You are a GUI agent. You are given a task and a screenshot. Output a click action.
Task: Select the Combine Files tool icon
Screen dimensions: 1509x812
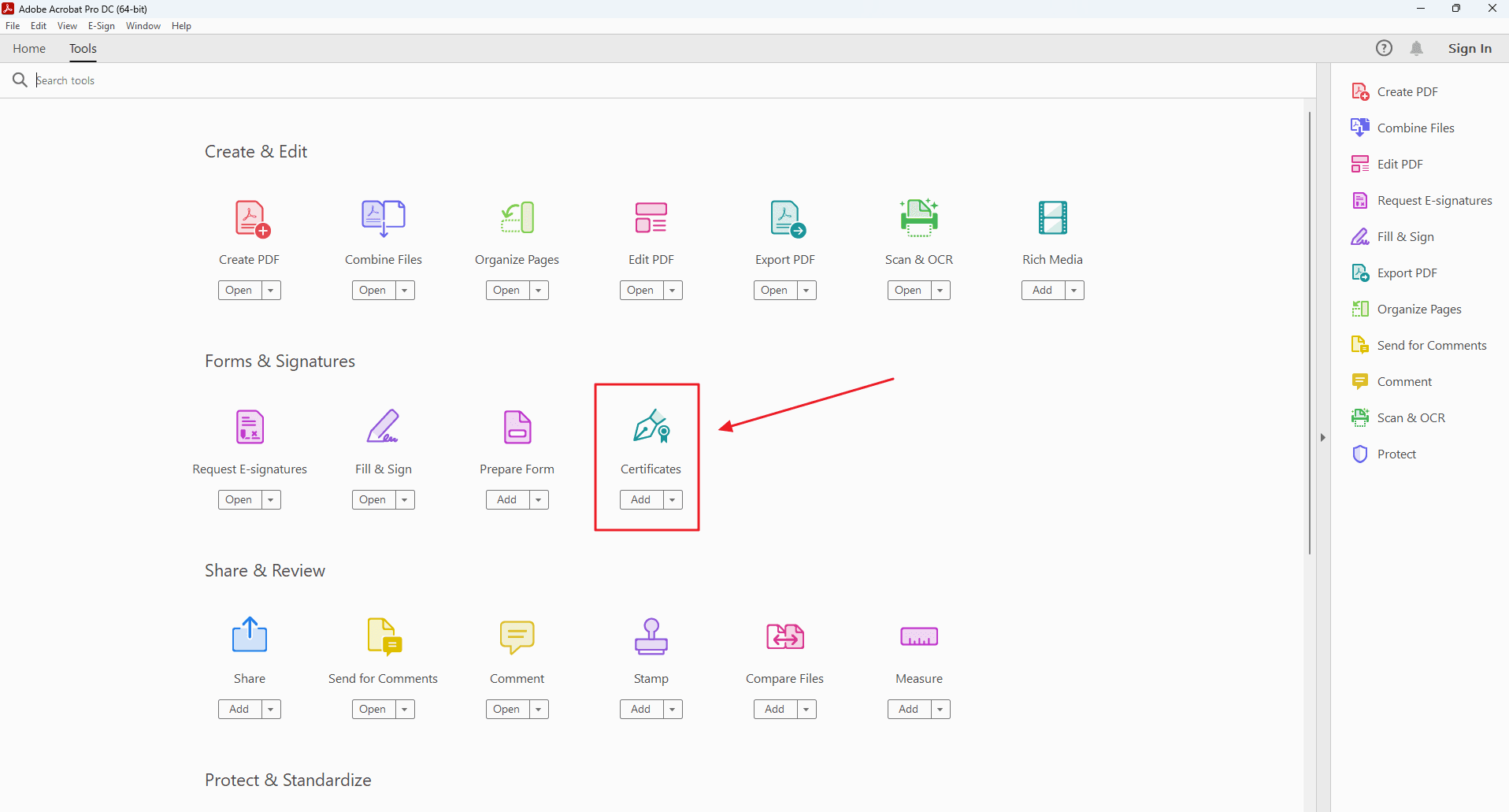(384, 218)
